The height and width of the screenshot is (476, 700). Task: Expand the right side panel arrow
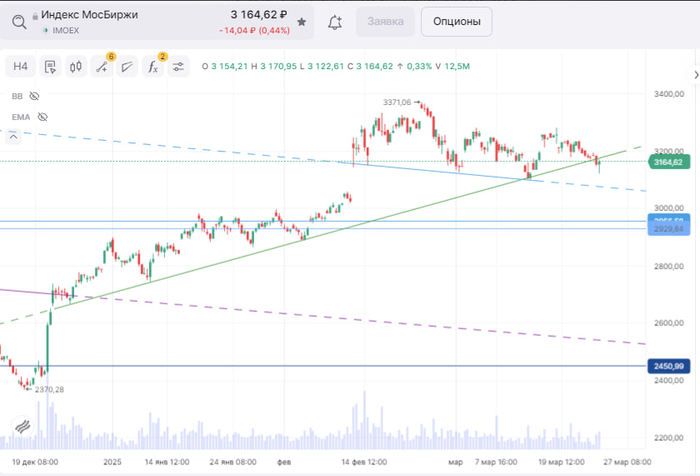tap(694, 75)
